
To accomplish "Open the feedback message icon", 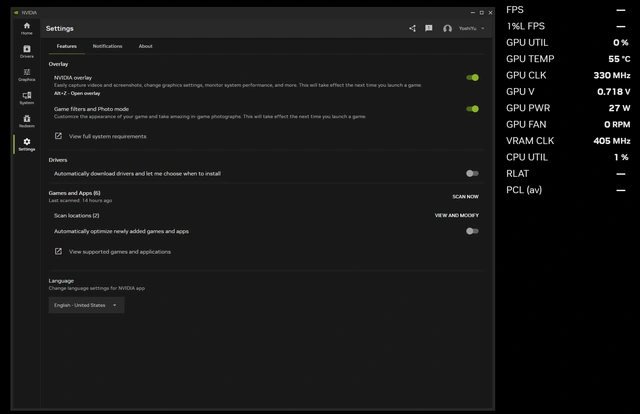I will point(429,28).
